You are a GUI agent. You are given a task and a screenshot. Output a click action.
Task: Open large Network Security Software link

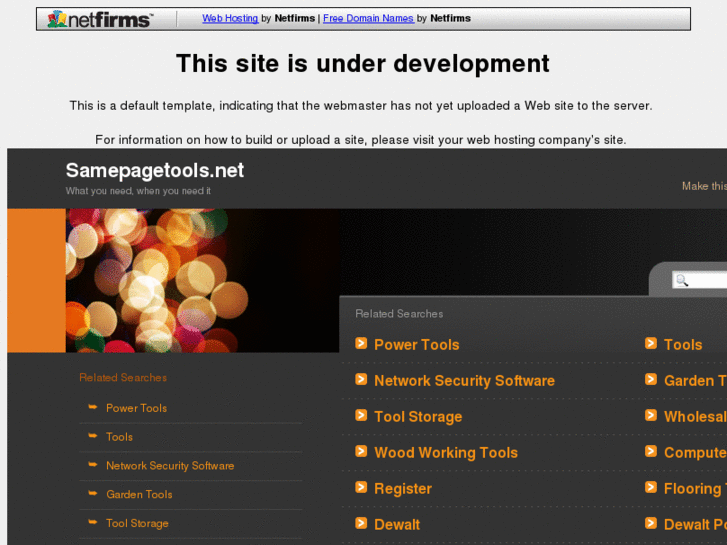464,381
